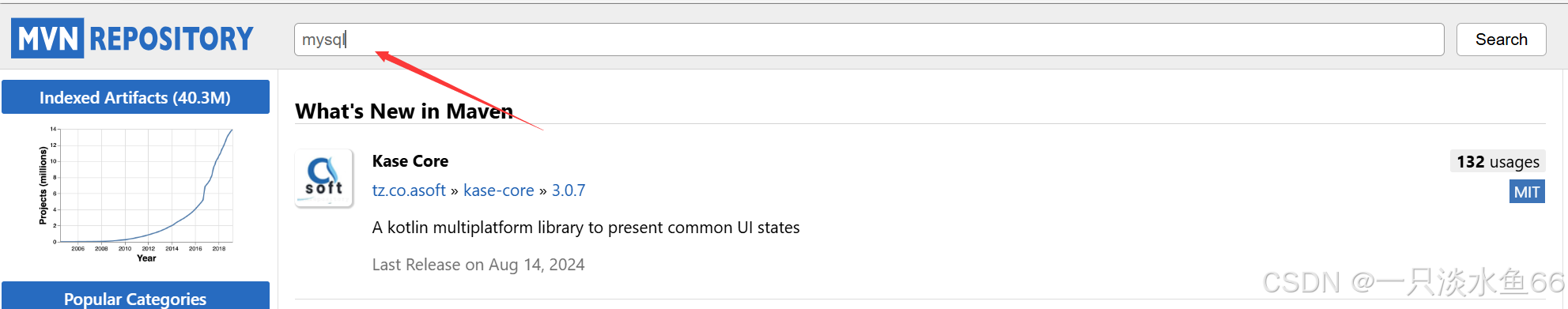Screen dimensions: 1568x309
Task: Click the CSDN watermark text
Action: coord(1414,282)
